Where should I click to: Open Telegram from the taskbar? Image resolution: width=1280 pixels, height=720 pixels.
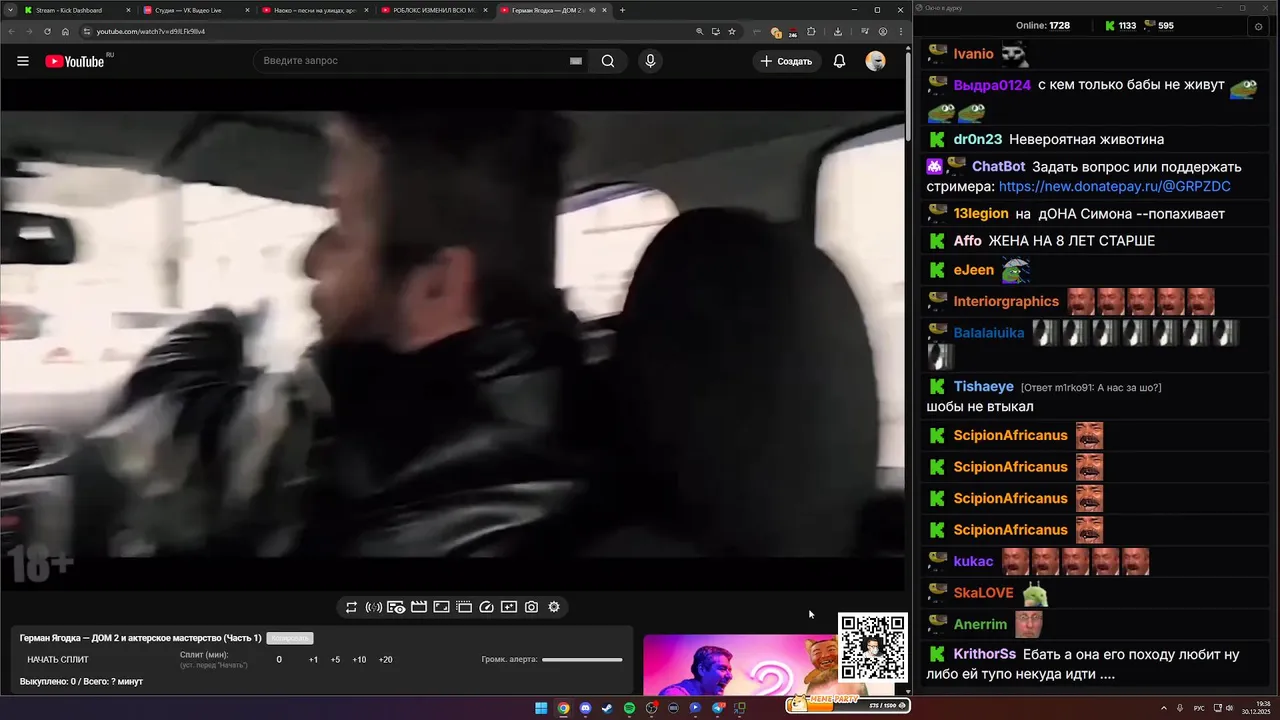(717, 708)
